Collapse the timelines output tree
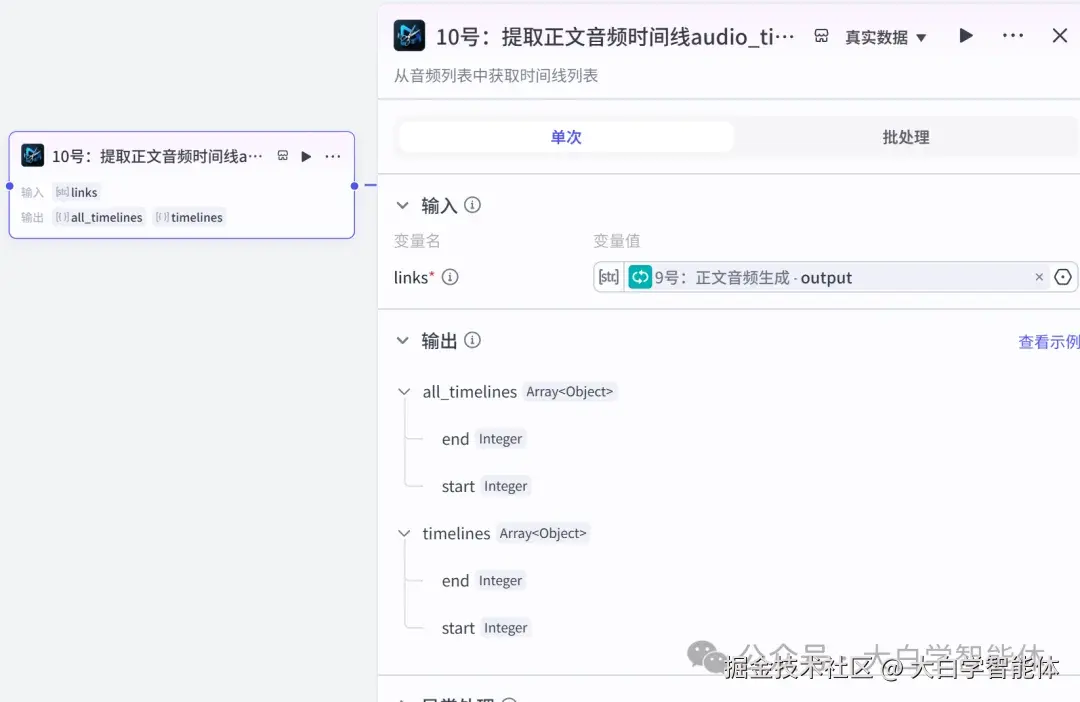1080x702 pixels. pos(404,533)
